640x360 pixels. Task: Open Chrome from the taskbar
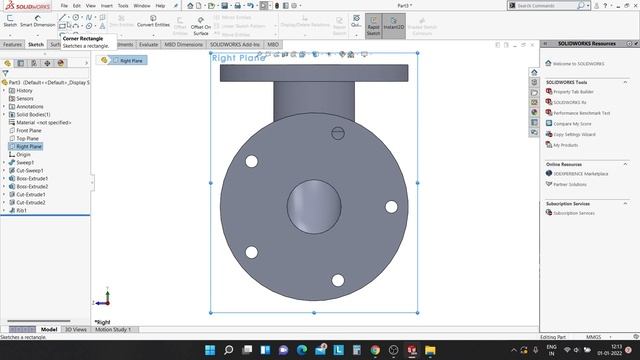375,350
